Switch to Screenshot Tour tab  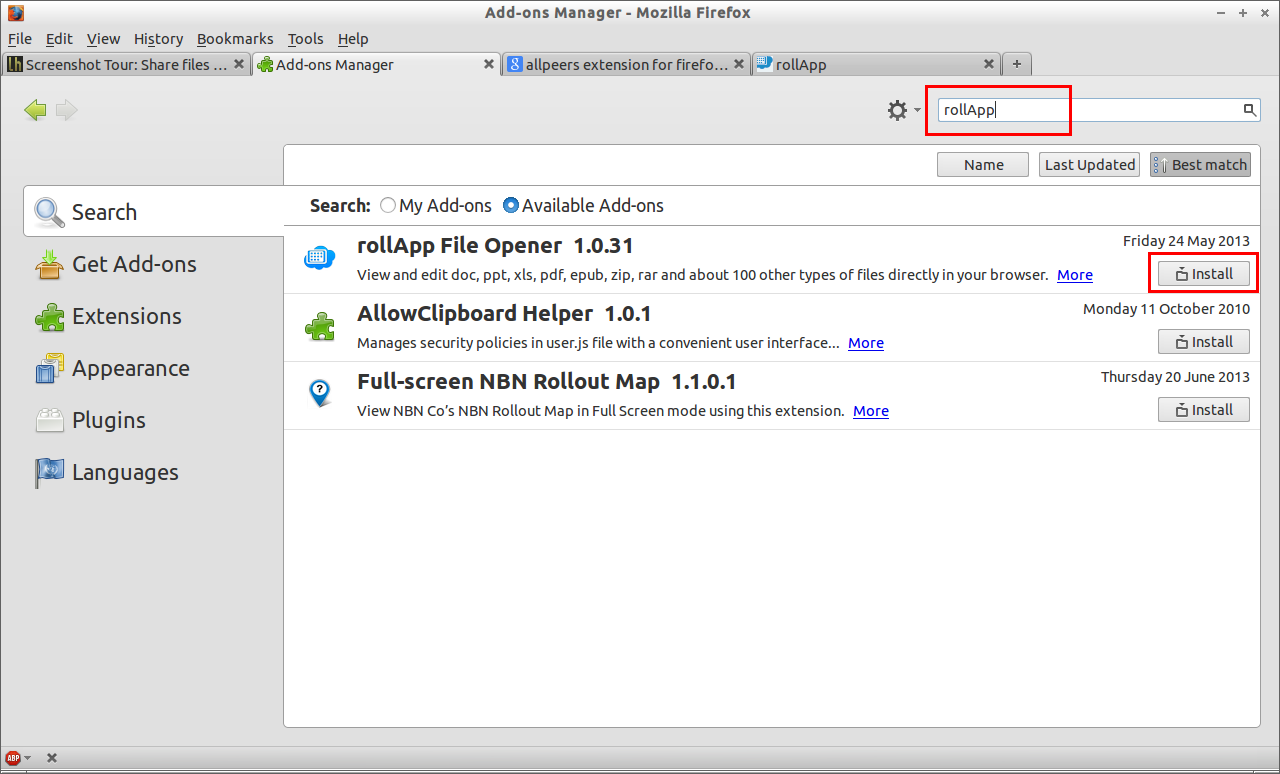point(126,64)
